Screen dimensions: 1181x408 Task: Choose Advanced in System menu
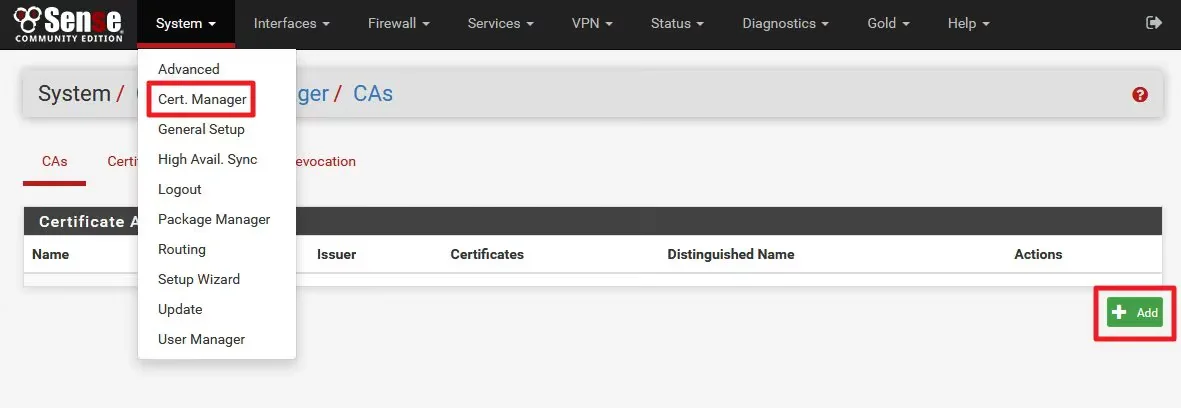pyautogui.click(x=188, y=69)
